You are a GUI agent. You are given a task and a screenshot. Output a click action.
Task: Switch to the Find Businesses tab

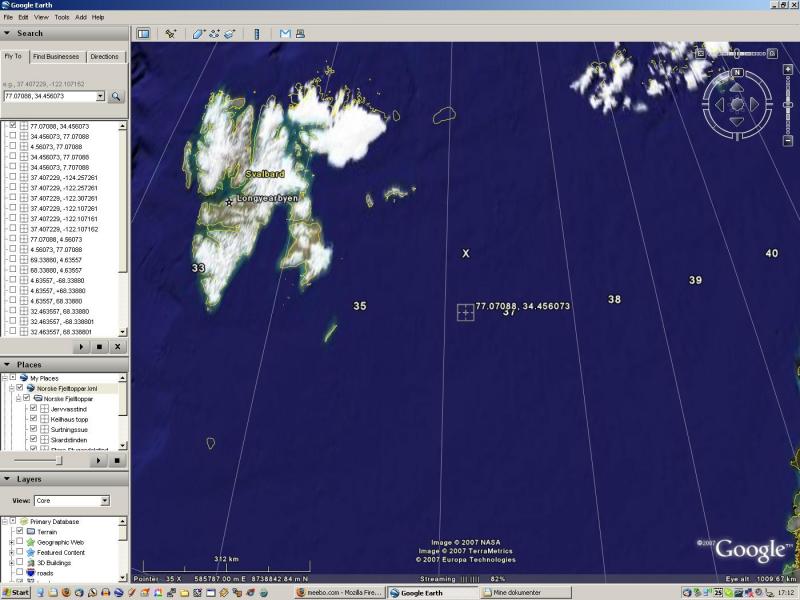click(x=57, y=57)
